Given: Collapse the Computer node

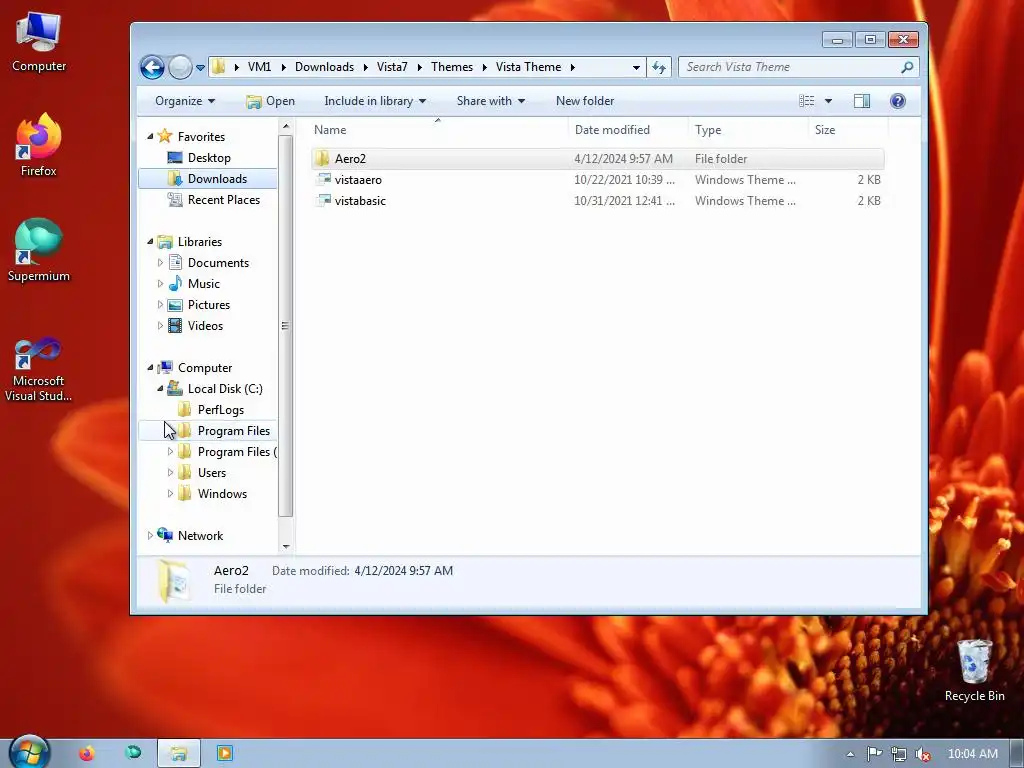Looking at the screenshot, I should click(150, 368).
